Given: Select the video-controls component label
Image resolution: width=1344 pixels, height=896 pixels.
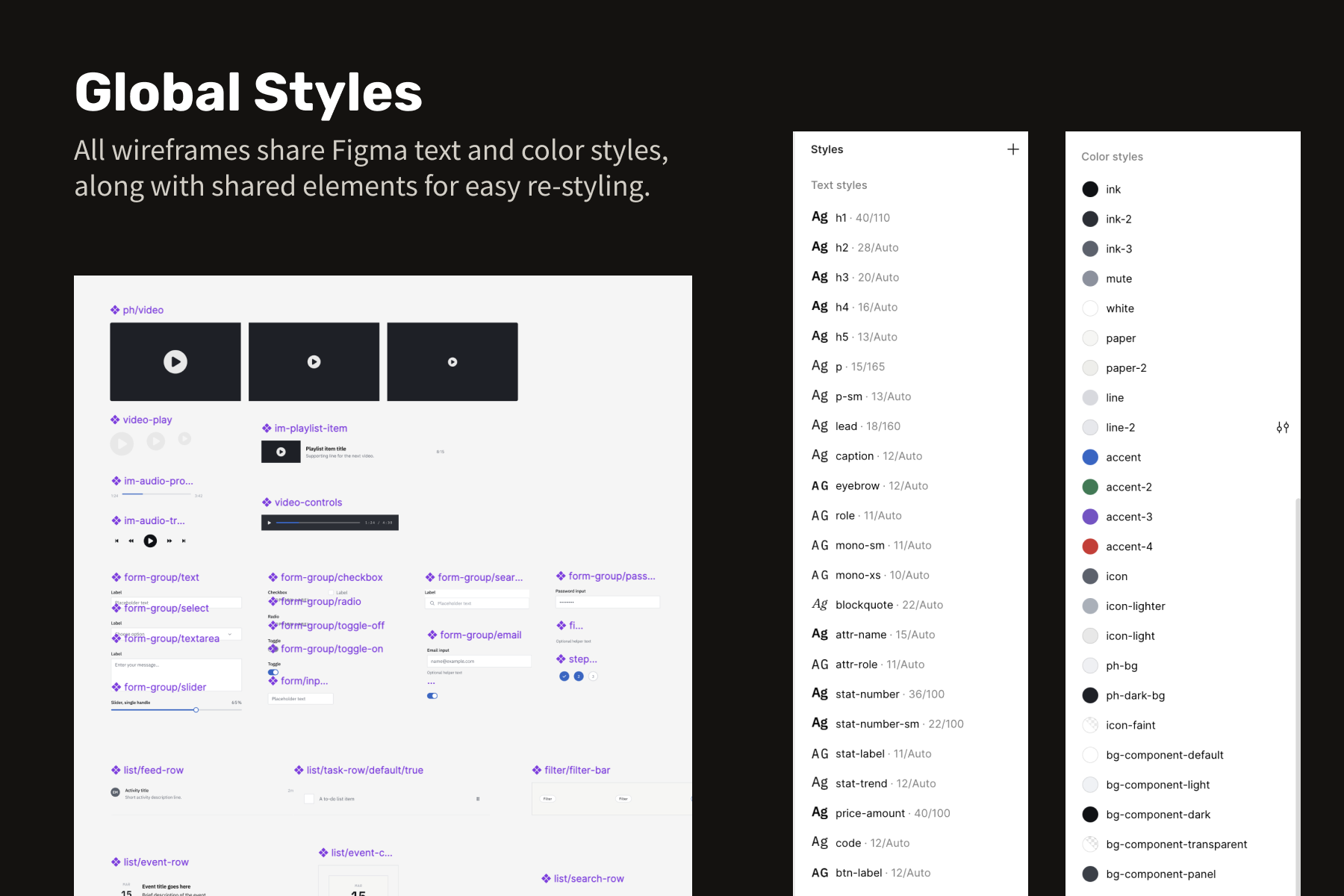Looking at the screenshot, I should pos(302,503).
